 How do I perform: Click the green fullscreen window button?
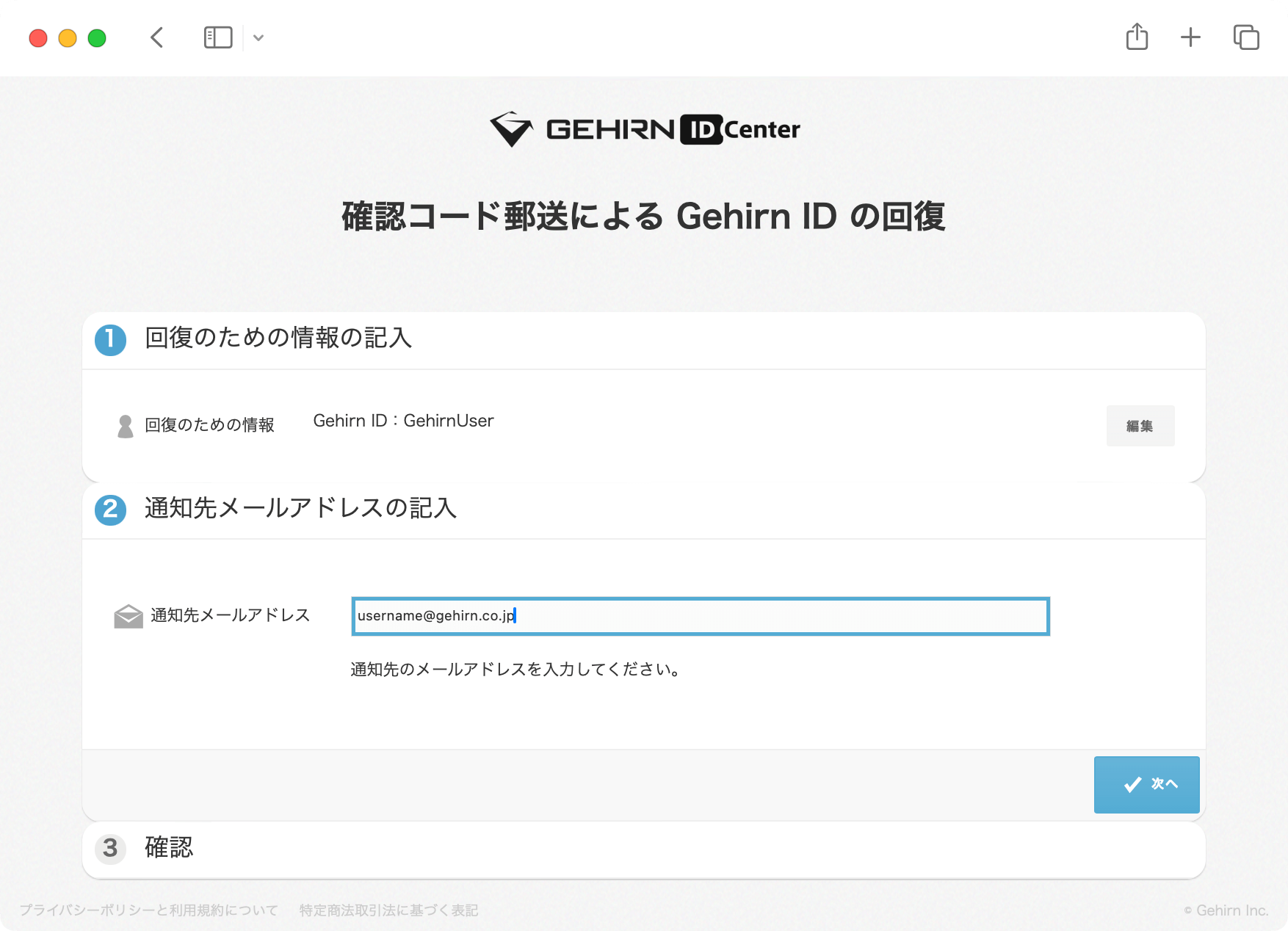[97, 38]
